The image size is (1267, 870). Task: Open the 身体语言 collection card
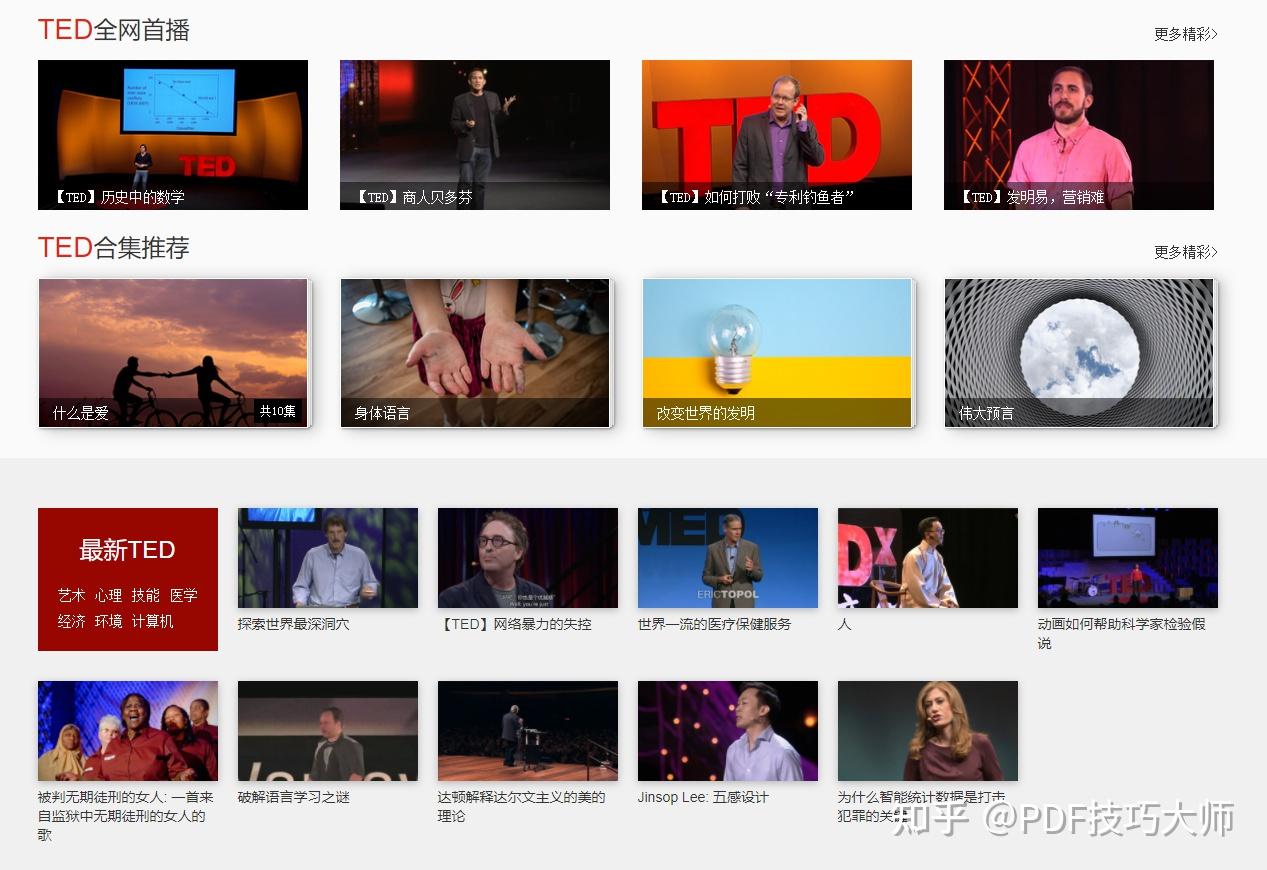(x=475, y=353)
